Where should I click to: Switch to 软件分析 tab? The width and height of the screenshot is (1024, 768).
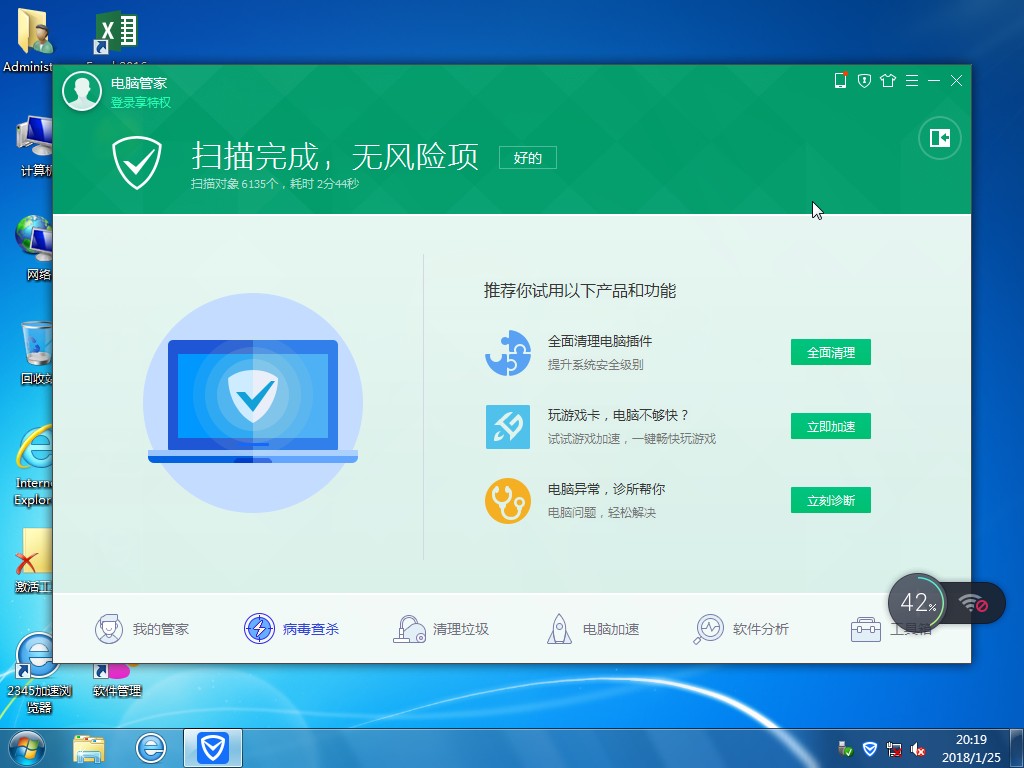point(741,629)
